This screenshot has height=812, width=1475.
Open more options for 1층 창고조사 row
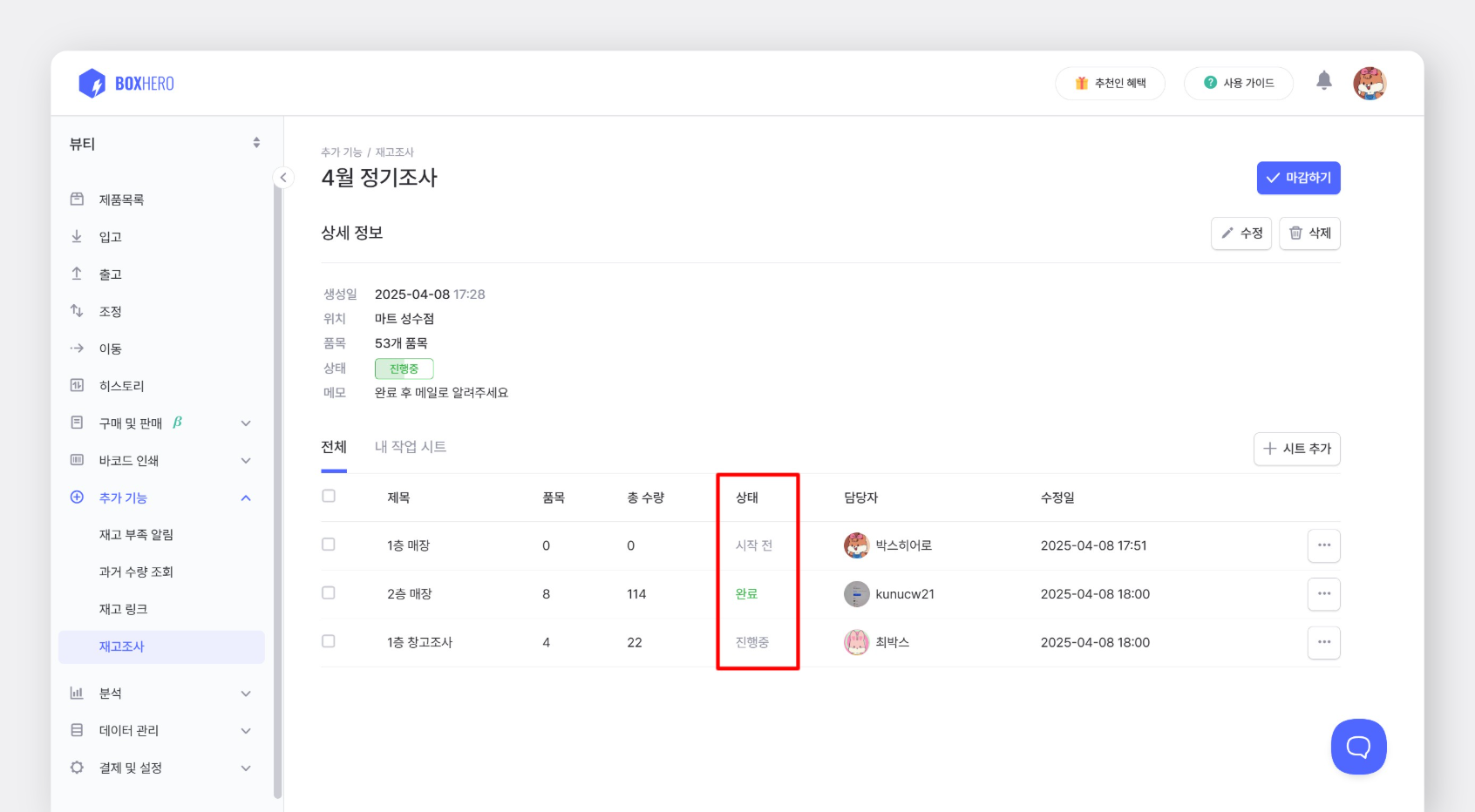tap(1323, 642)
